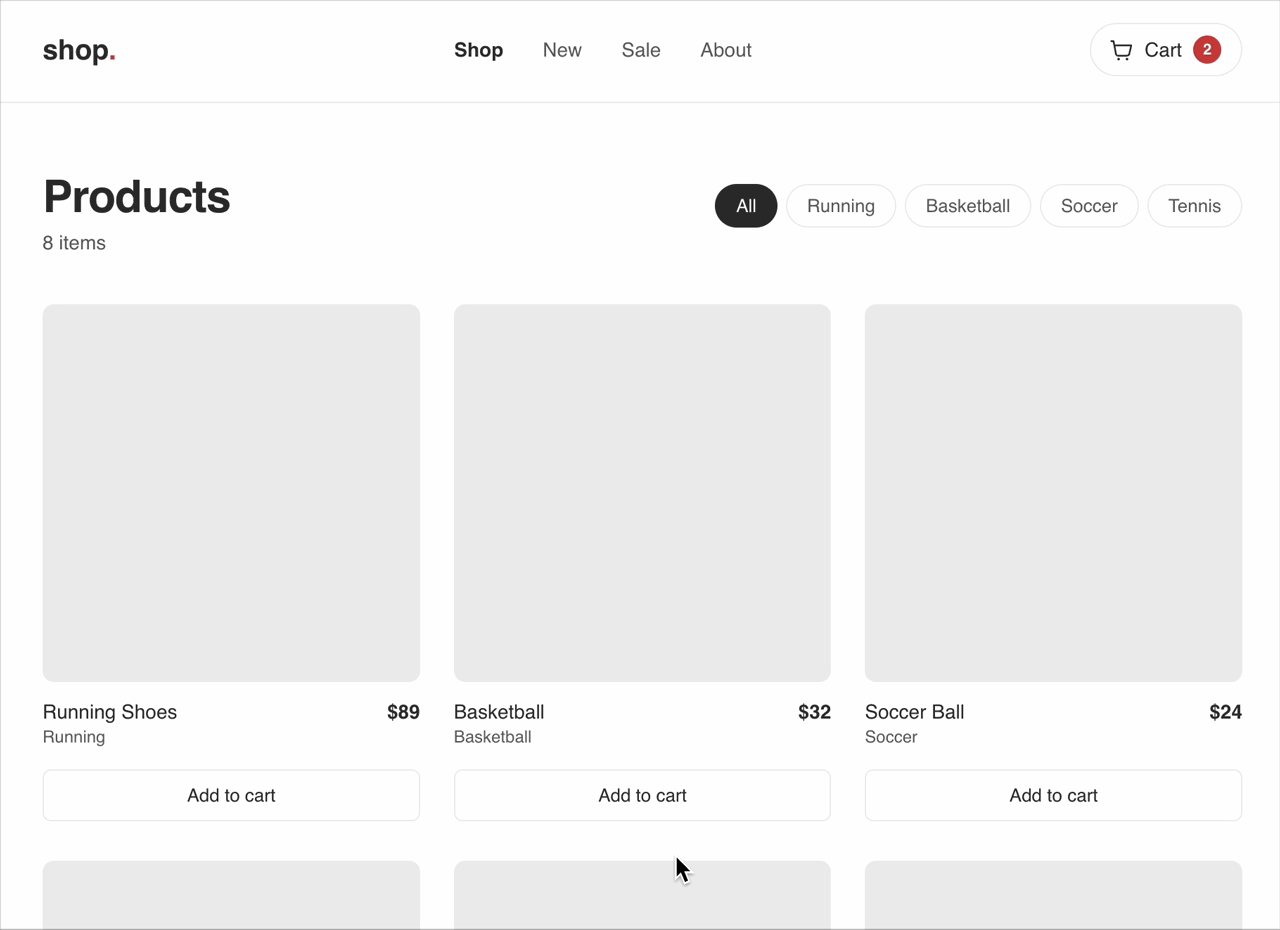This screenshot has width=1280, height=930.
Task: Go to the shop. logo home link
Action: tap(79, 50)
